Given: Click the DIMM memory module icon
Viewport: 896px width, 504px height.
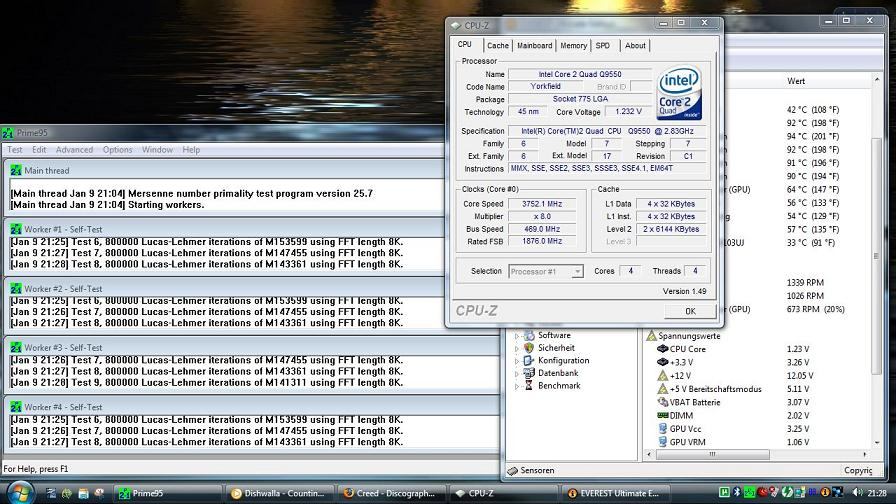Looking at the screenshot, I should [x=663, y=415].
